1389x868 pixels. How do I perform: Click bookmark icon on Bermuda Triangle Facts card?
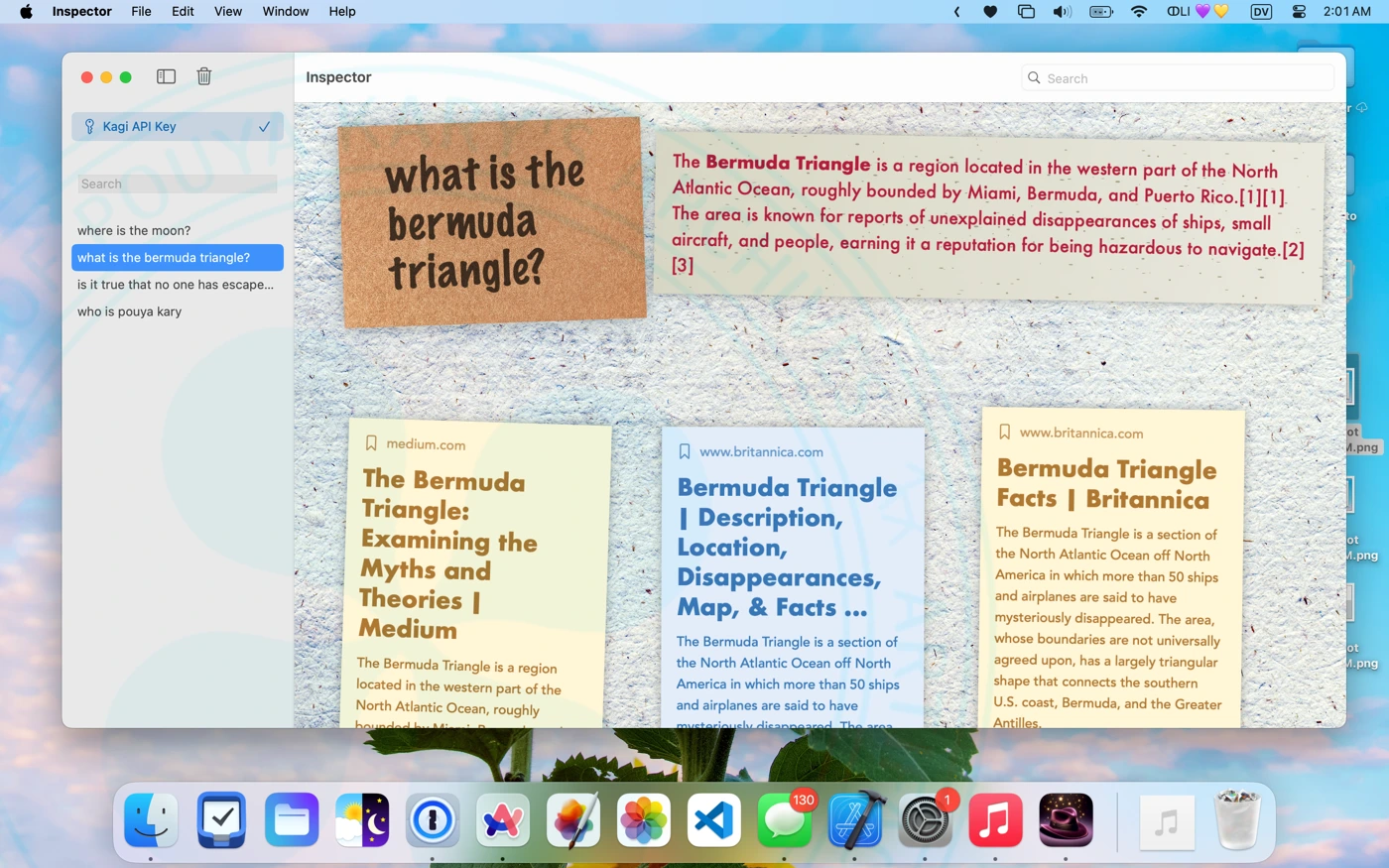coord(1004,432)
